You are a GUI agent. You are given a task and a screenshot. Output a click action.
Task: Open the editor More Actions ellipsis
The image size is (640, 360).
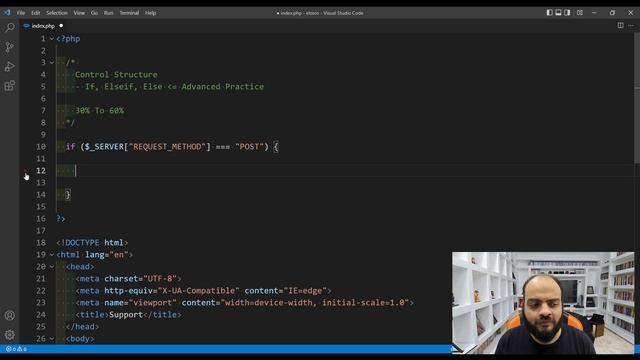631,25
